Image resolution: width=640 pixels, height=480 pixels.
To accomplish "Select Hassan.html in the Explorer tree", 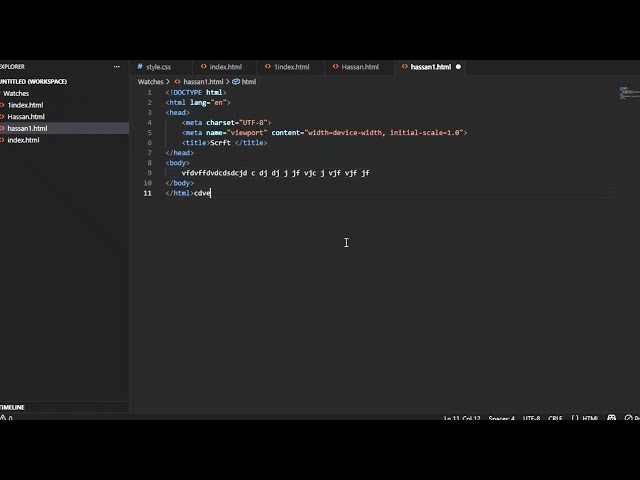I will (x=26, y=117).
